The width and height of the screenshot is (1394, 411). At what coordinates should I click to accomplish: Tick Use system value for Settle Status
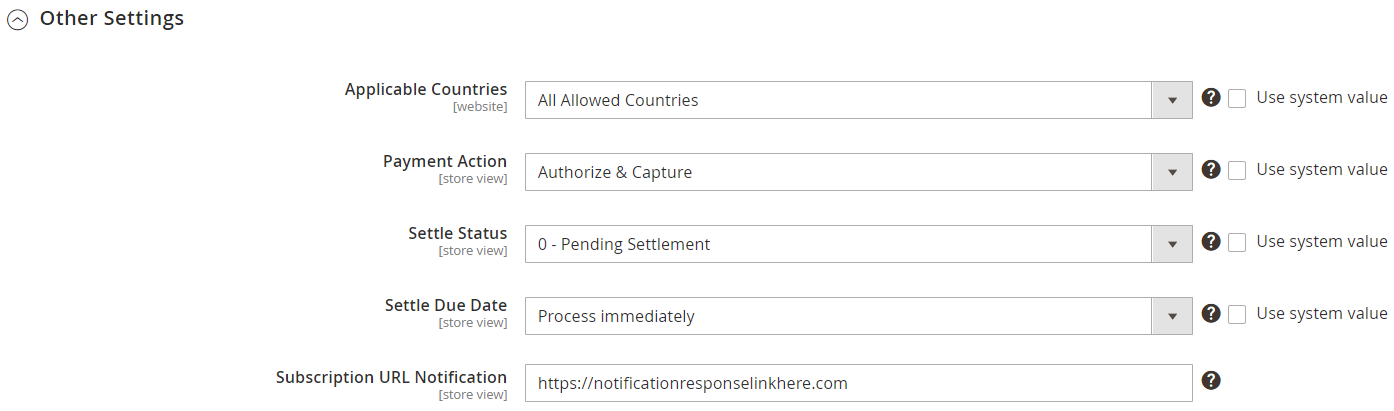tap(1237, 242)
